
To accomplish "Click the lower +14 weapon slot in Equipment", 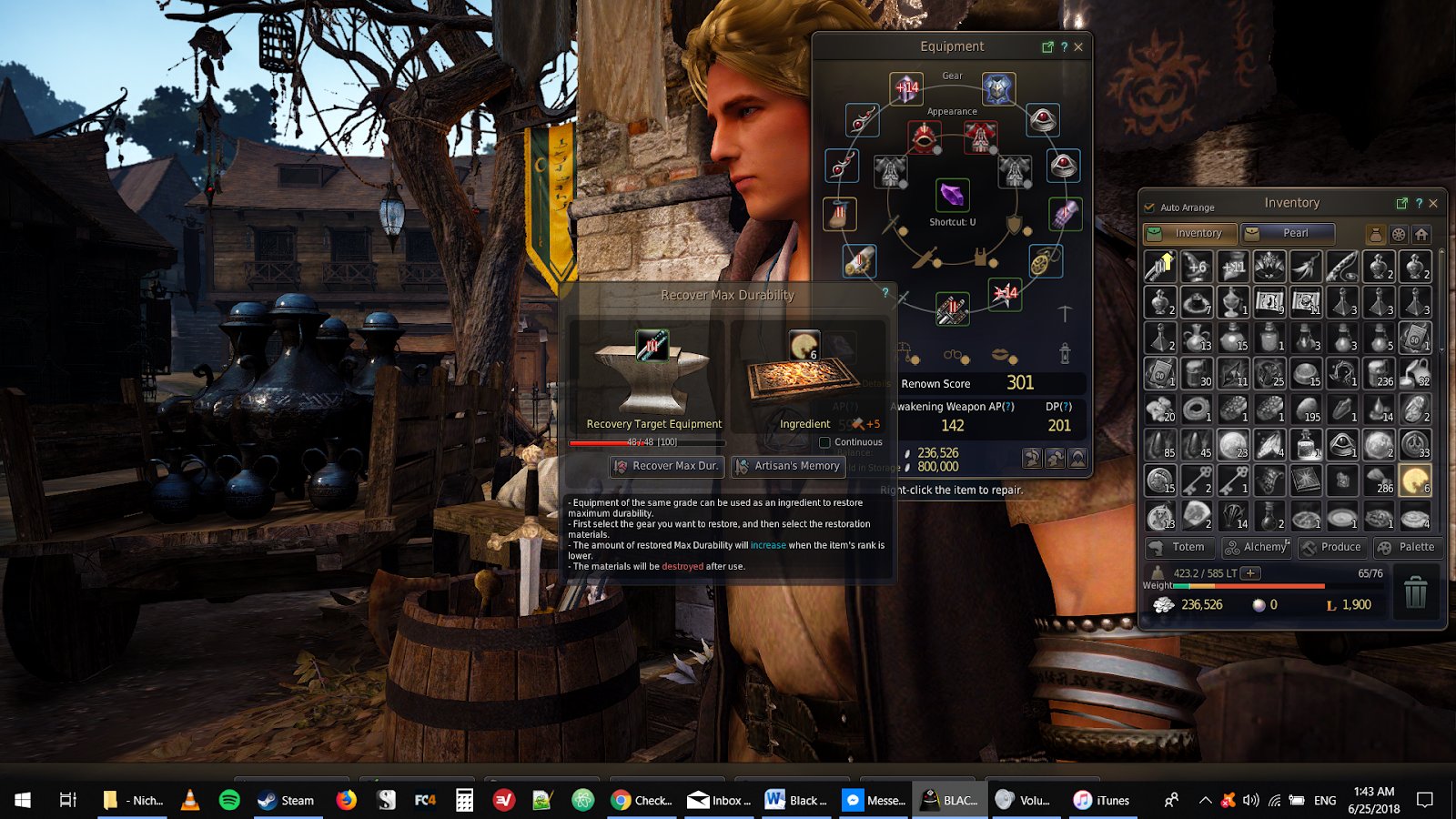I will click(x=1005, y=294).
